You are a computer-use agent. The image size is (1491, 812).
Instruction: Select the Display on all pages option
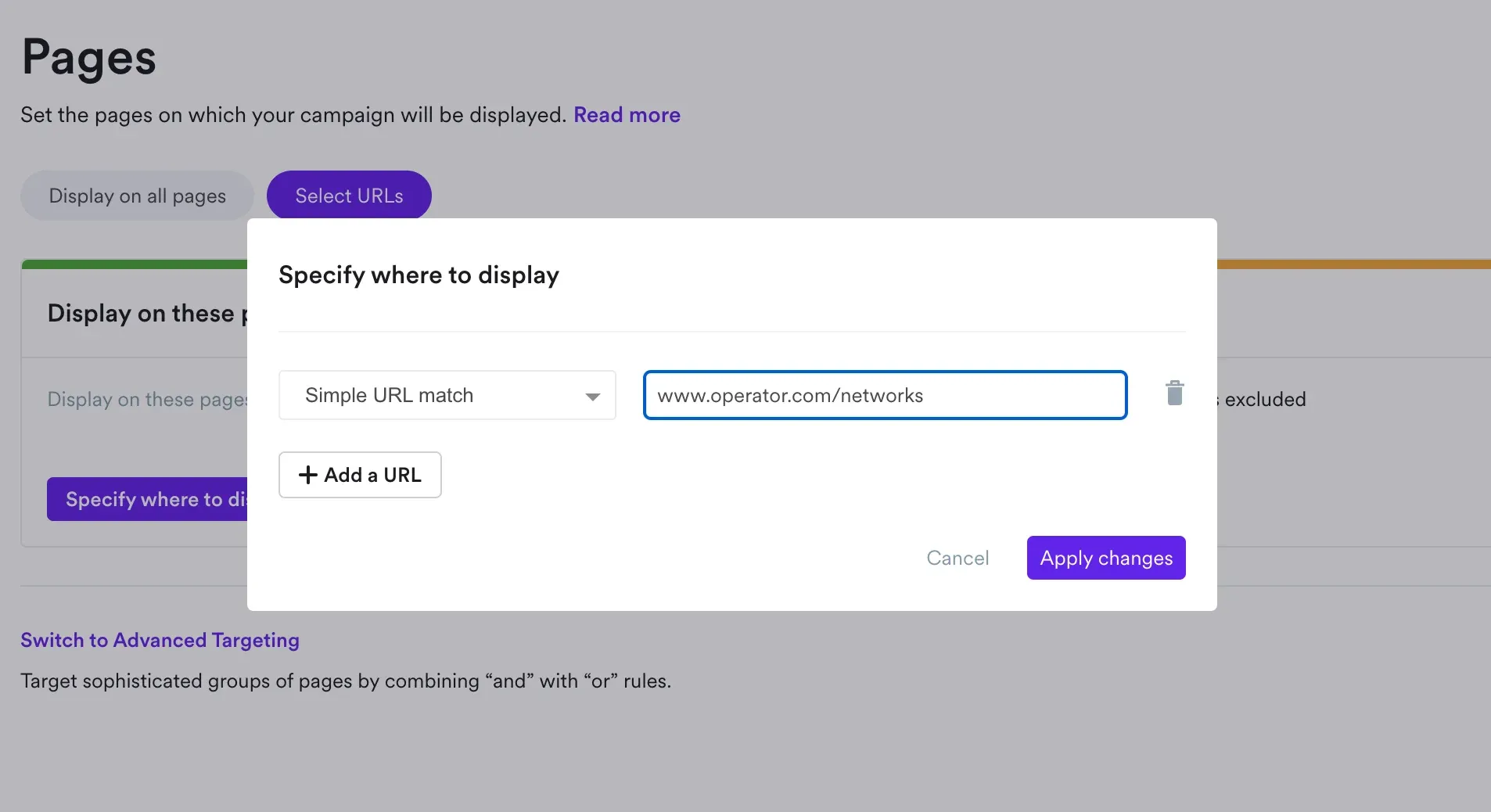pos(137,196)
